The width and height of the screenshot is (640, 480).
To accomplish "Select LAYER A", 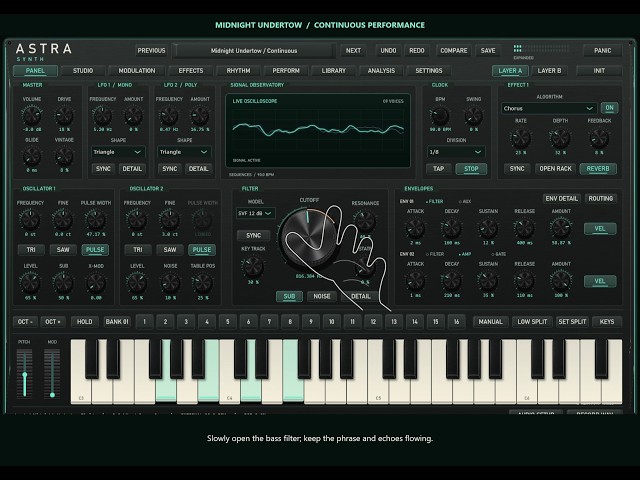I will tap(510, 71).
